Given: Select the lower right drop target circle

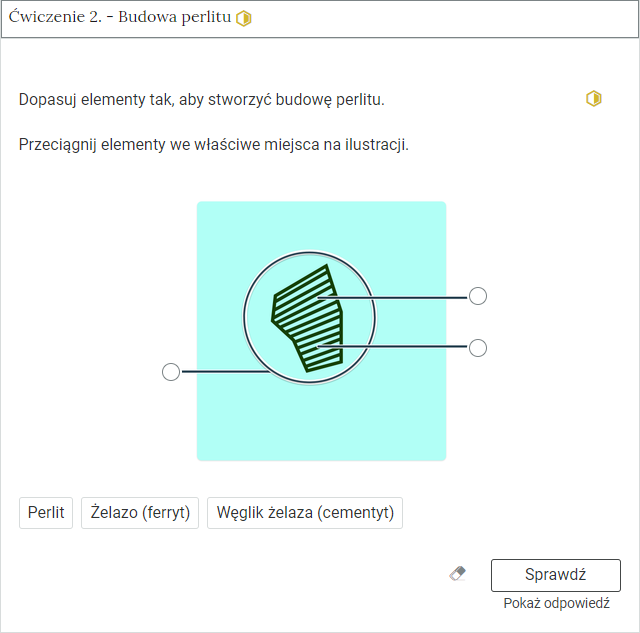Looking at the screenshot, I should (x=478, y=348).
